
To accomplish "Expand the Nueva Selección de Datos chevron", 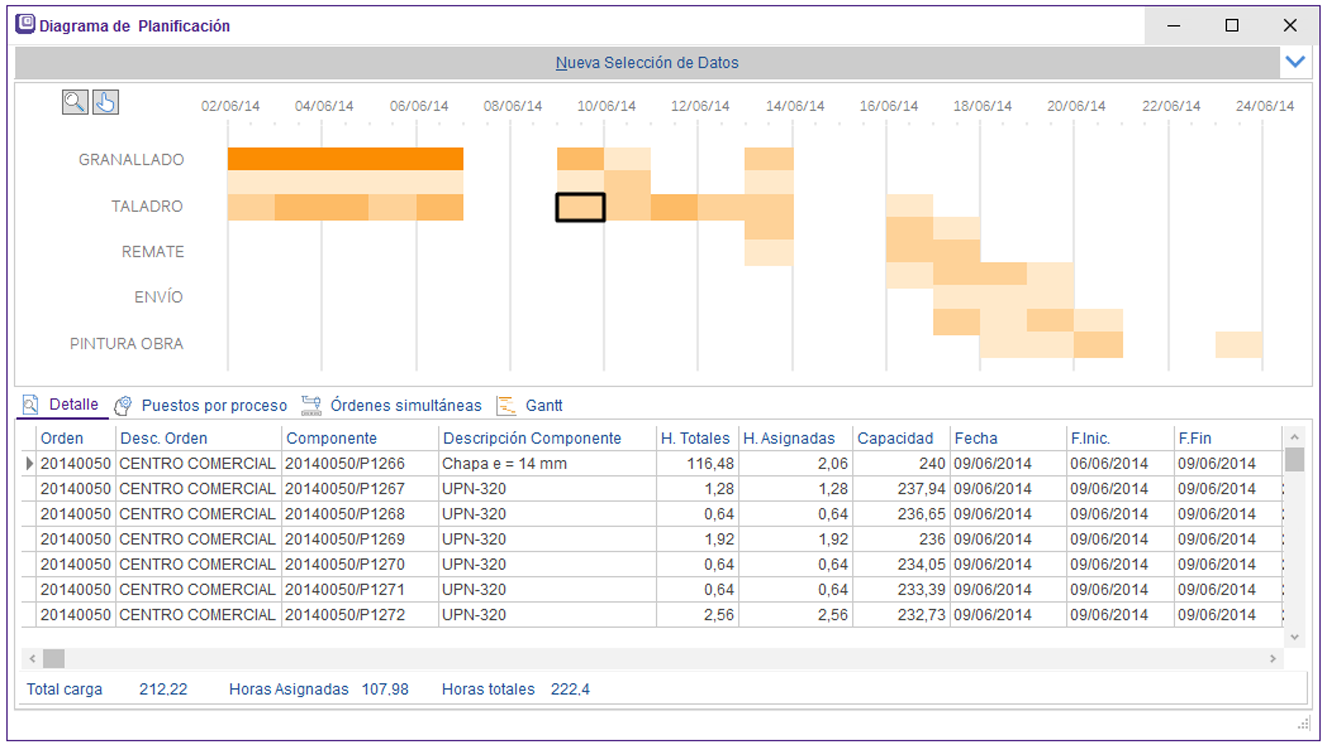I will point(1295,62).
